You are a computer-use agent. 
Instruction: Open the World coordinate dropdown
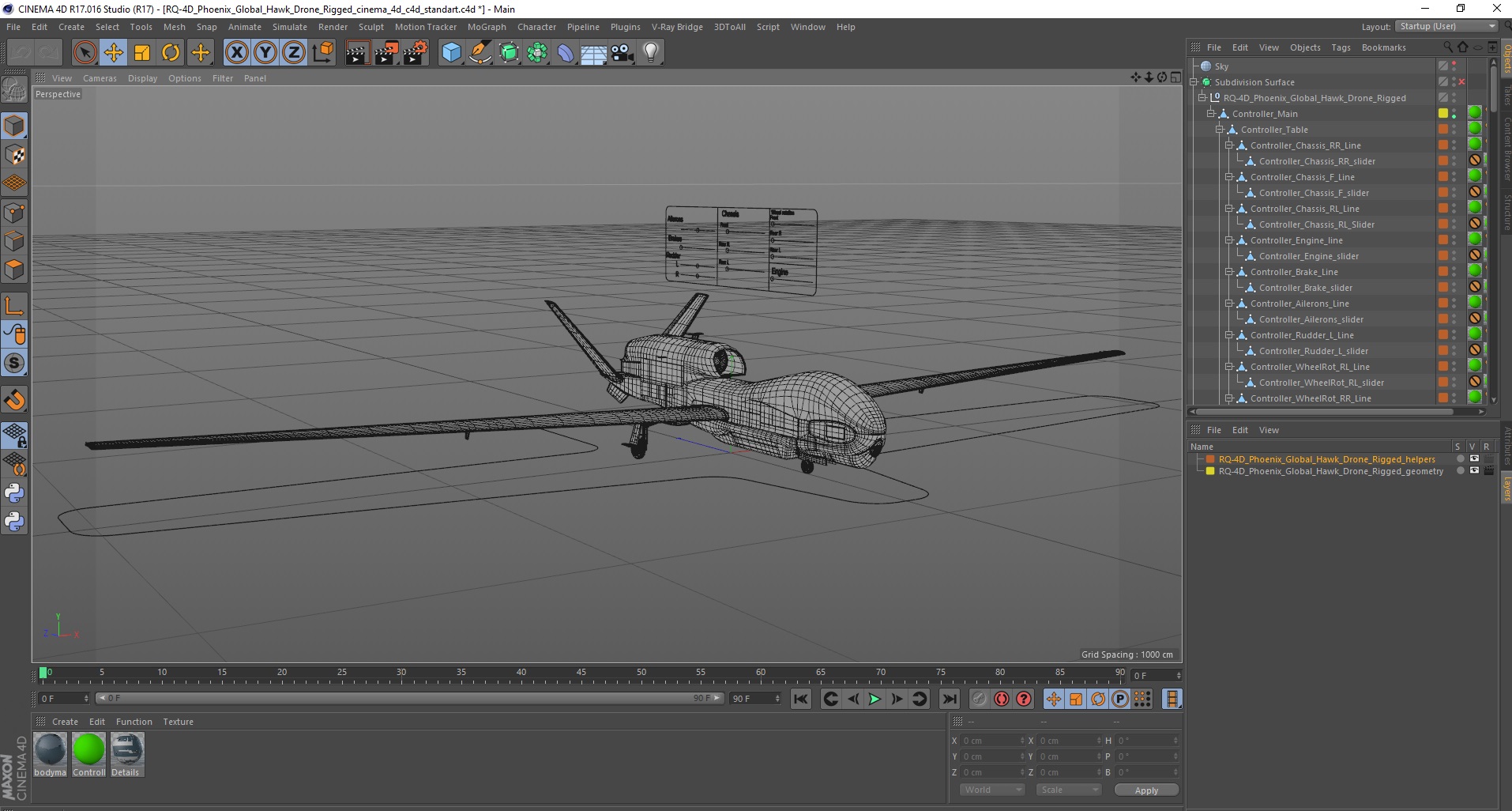tap(992, 790)
